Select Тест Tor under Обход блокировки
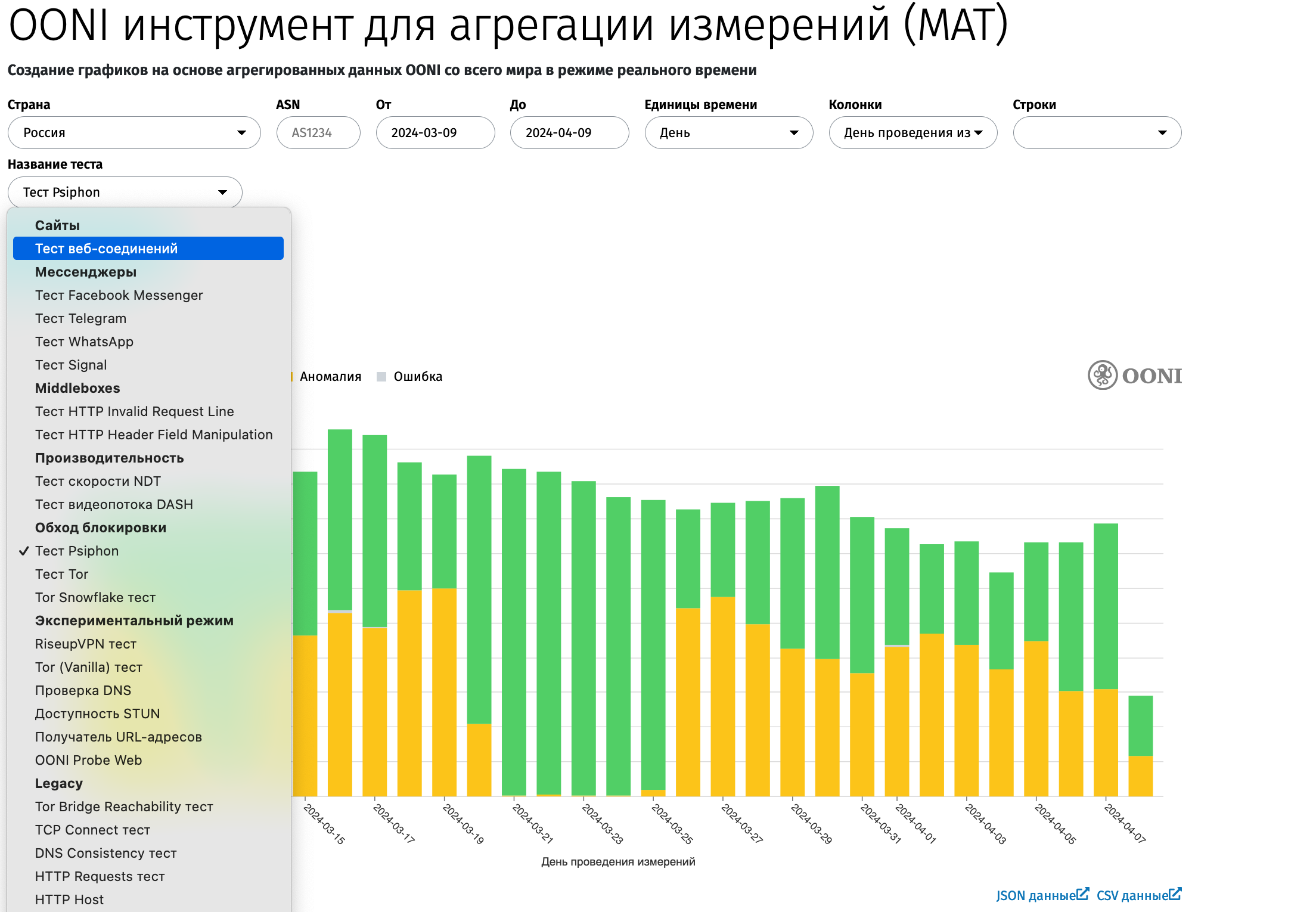Screen dimensions: 1316x912 tap(61, 573)
